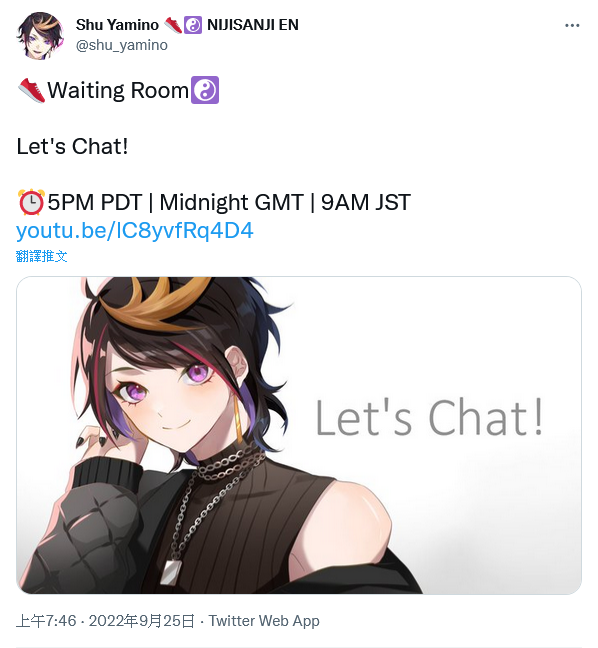The height and width of the screenshot is (648, 598).
Task: Click the red sneaker emoji beside the display name
Action: pos(173,25)
